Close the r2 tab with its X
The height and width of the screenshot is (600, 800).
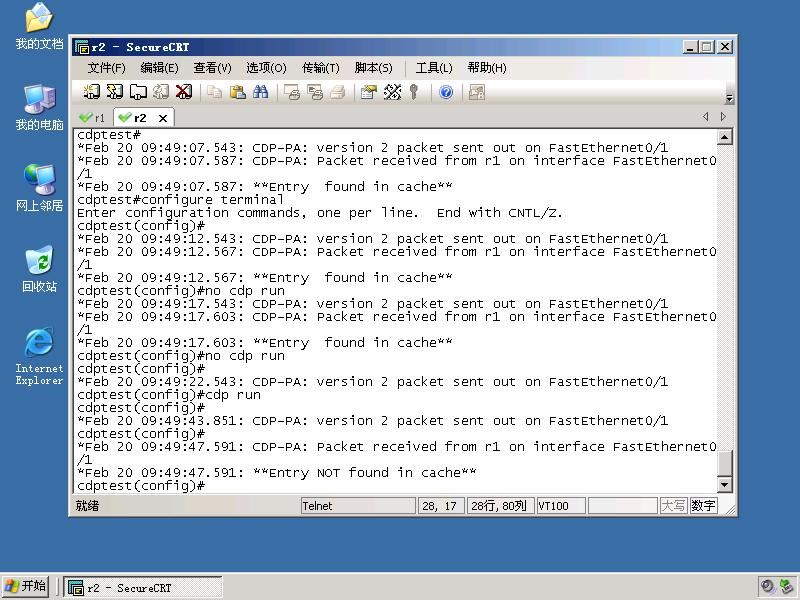pos(163,118)
